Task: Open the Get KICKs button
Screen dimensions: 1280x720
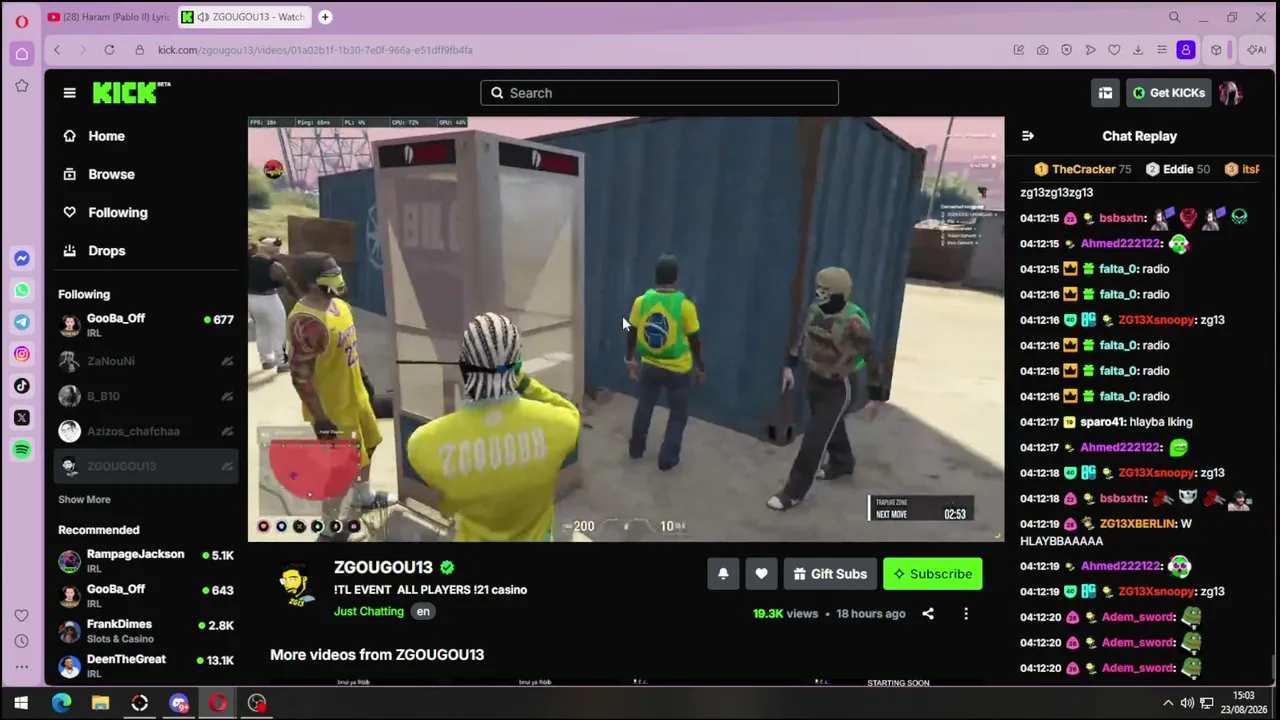Action: coord(1168,93)
